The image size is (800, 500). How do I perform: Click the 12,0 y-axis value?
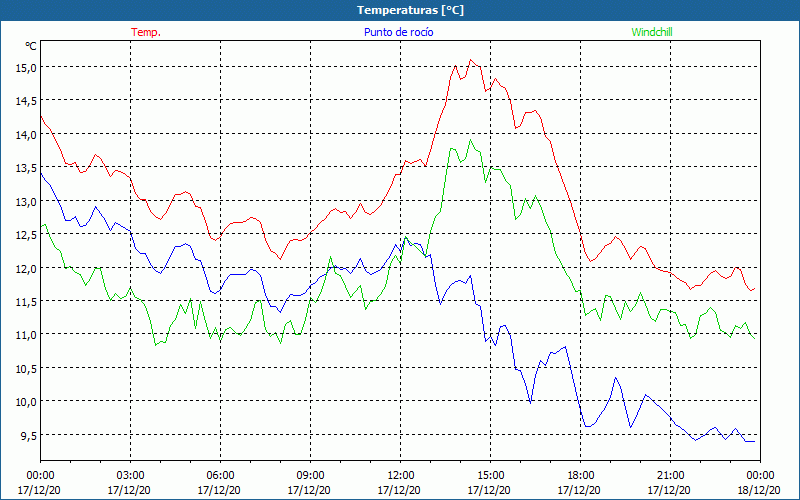pos(27,268)
